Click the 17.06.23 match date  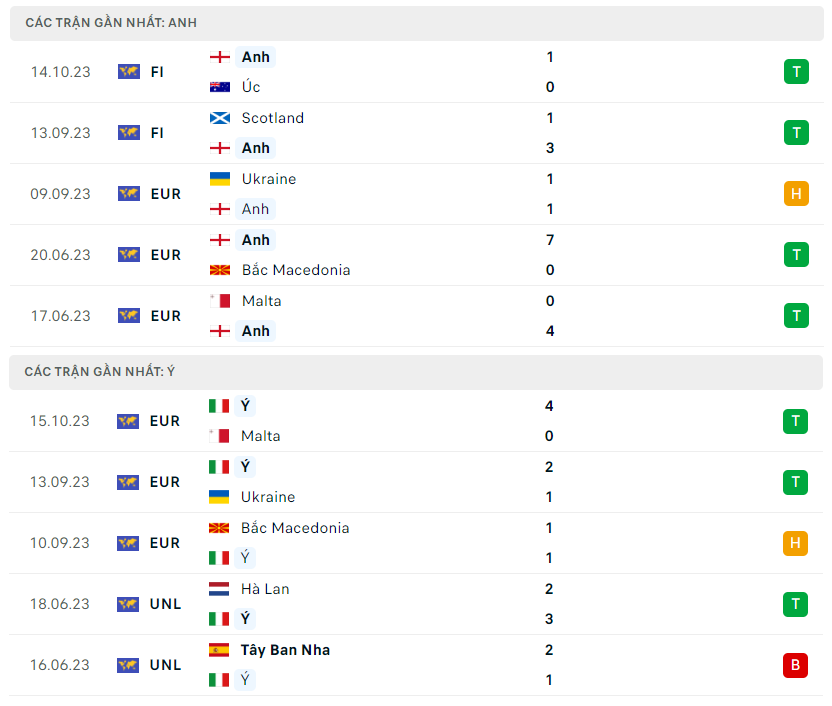click(x=60, y=316)
